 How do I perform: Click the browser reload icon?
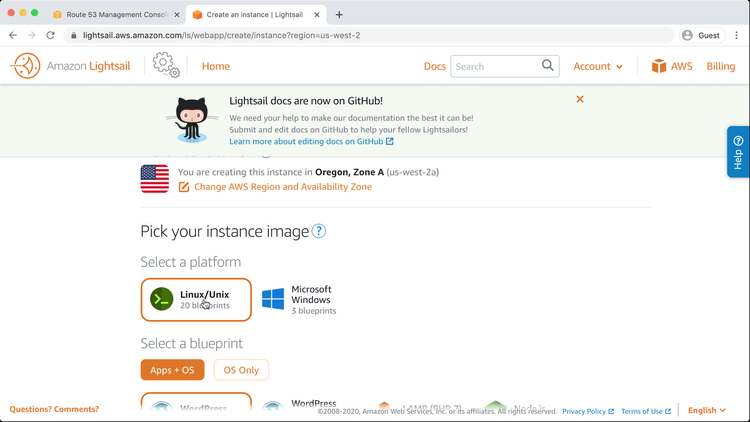[x=51, y=35]
